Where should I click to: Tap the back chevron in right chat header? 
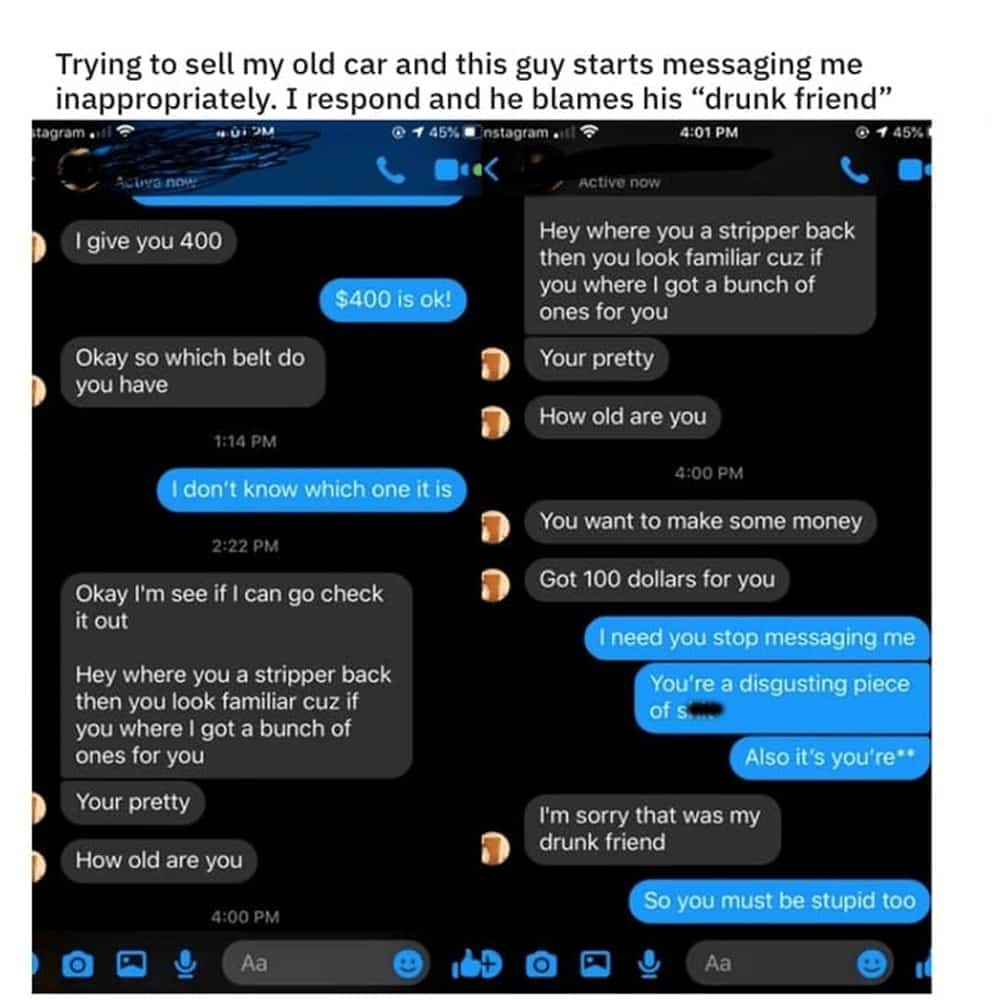click(491, 170)
